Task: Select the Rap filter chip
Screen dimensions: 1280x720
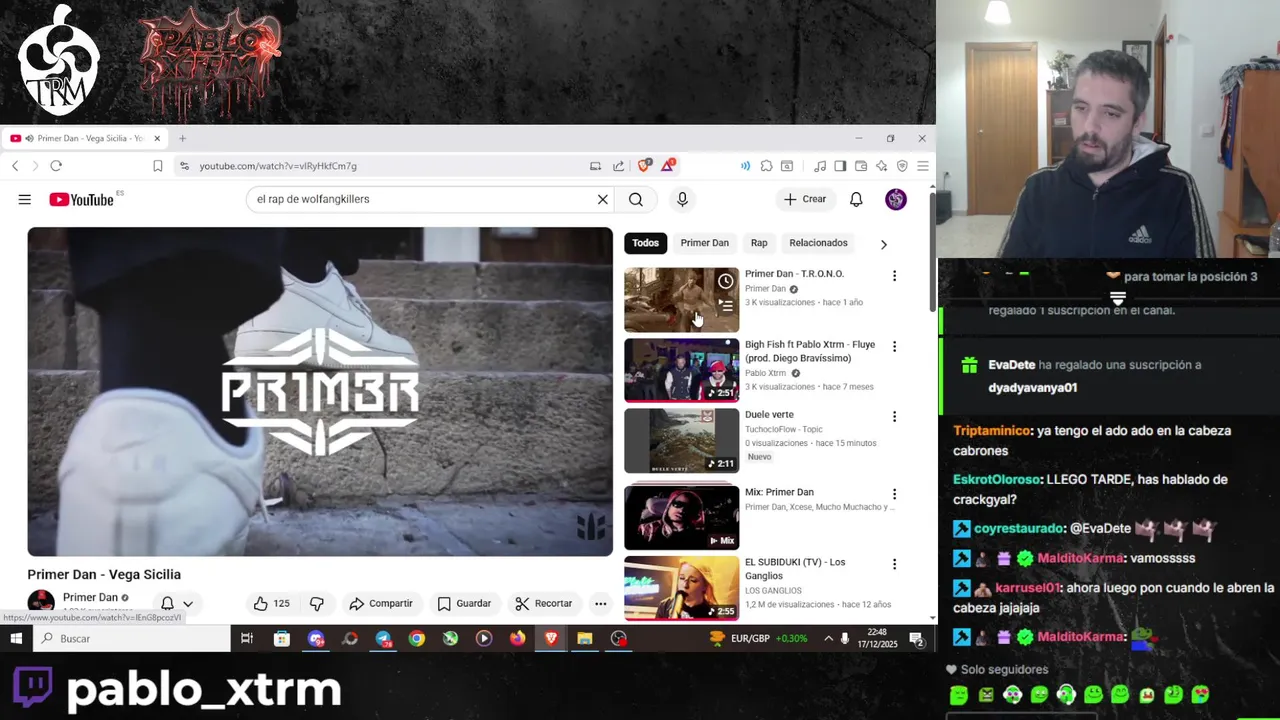Action: click(759, 243)
